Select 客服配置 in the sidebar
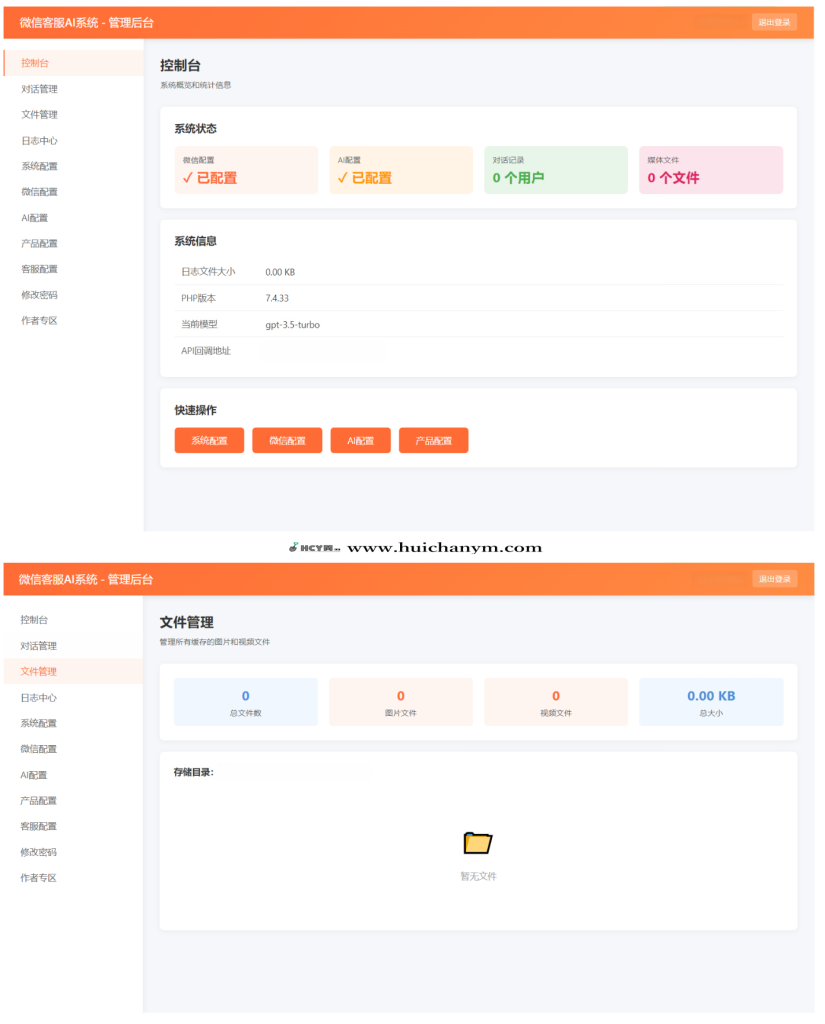Image resolution: width=825 pixels, height=1024 pixels. point(38,268)
